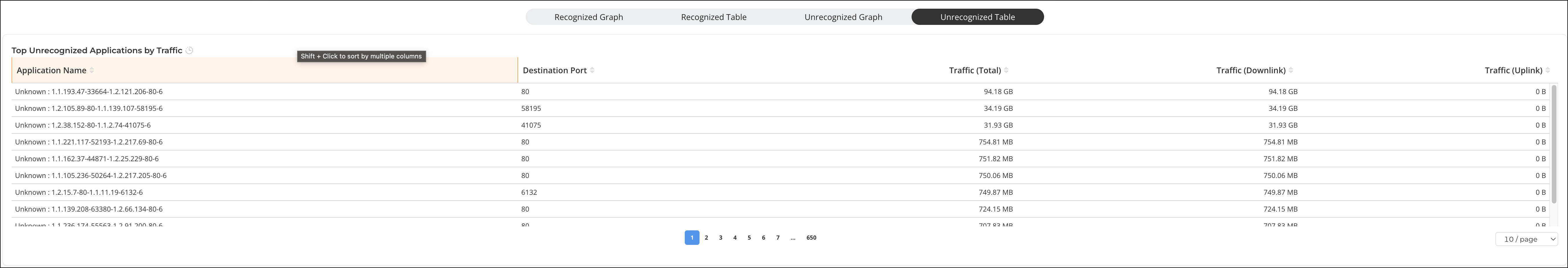The width and height of the screenshot is (1568, 268).
Task: Click the pagination ellipsis to skip ahead
Action: tap(792, 238)
